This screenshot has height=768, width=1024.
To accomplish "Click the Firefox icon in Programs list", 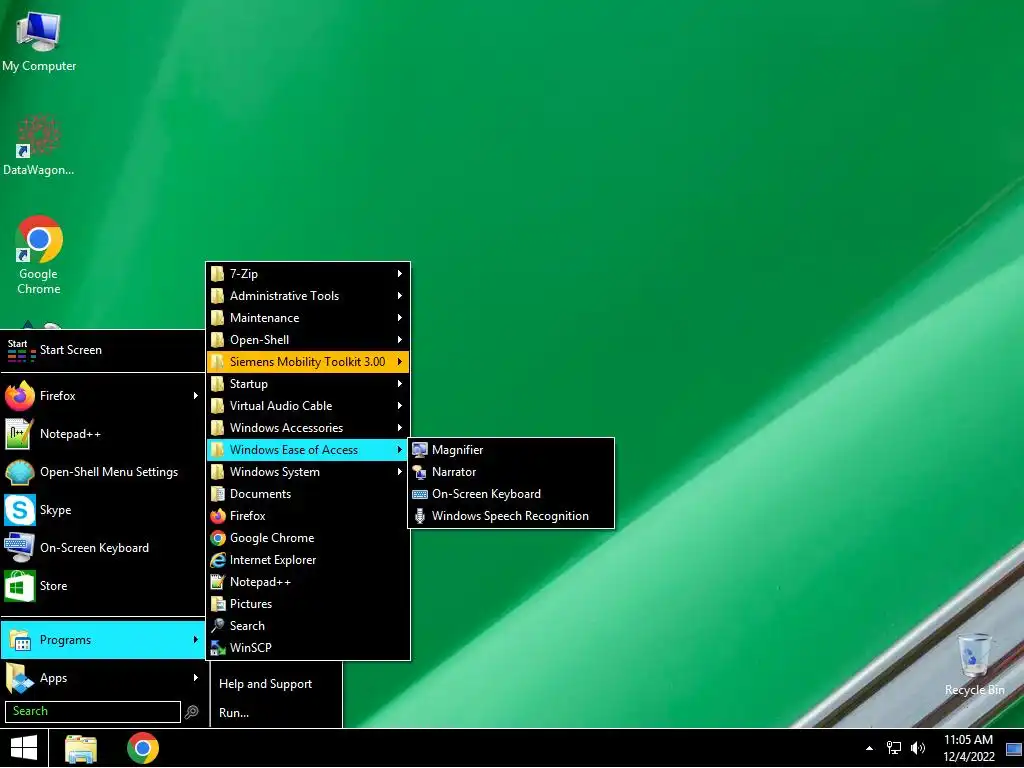I will pos(218,516).
